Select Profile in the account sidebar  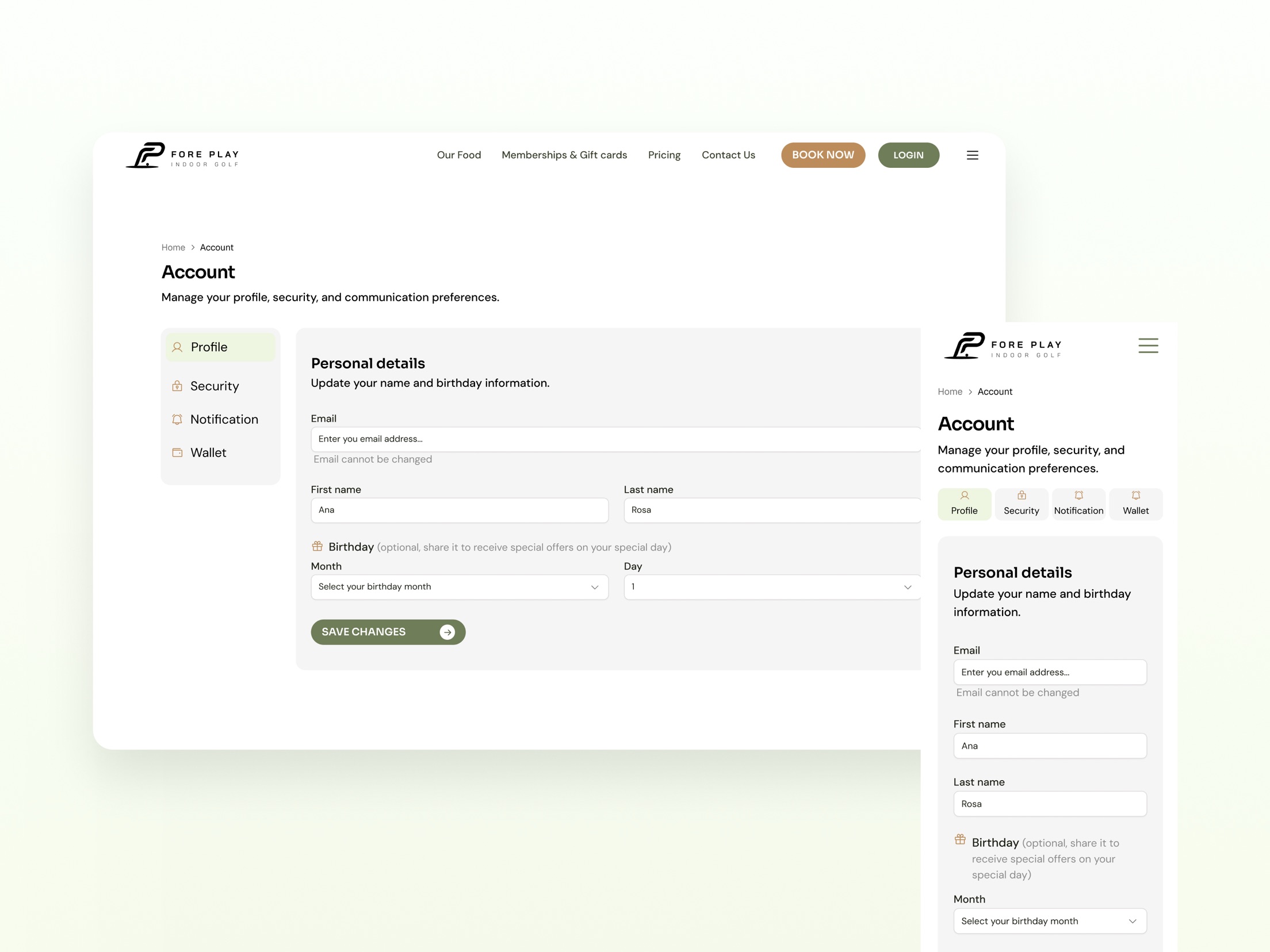coord(220,347)
